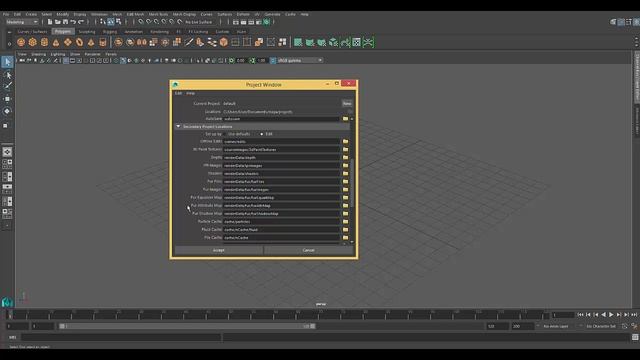Create a polygon cube from the shelf
Viewport: 640px width, 360px height.
33,42
